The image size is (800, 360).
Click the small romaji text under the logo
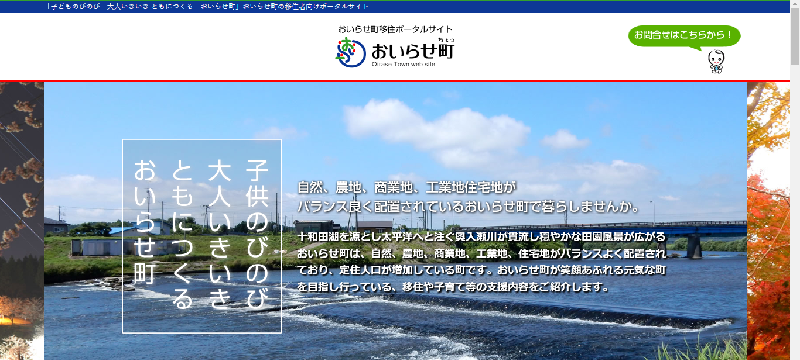404,64
